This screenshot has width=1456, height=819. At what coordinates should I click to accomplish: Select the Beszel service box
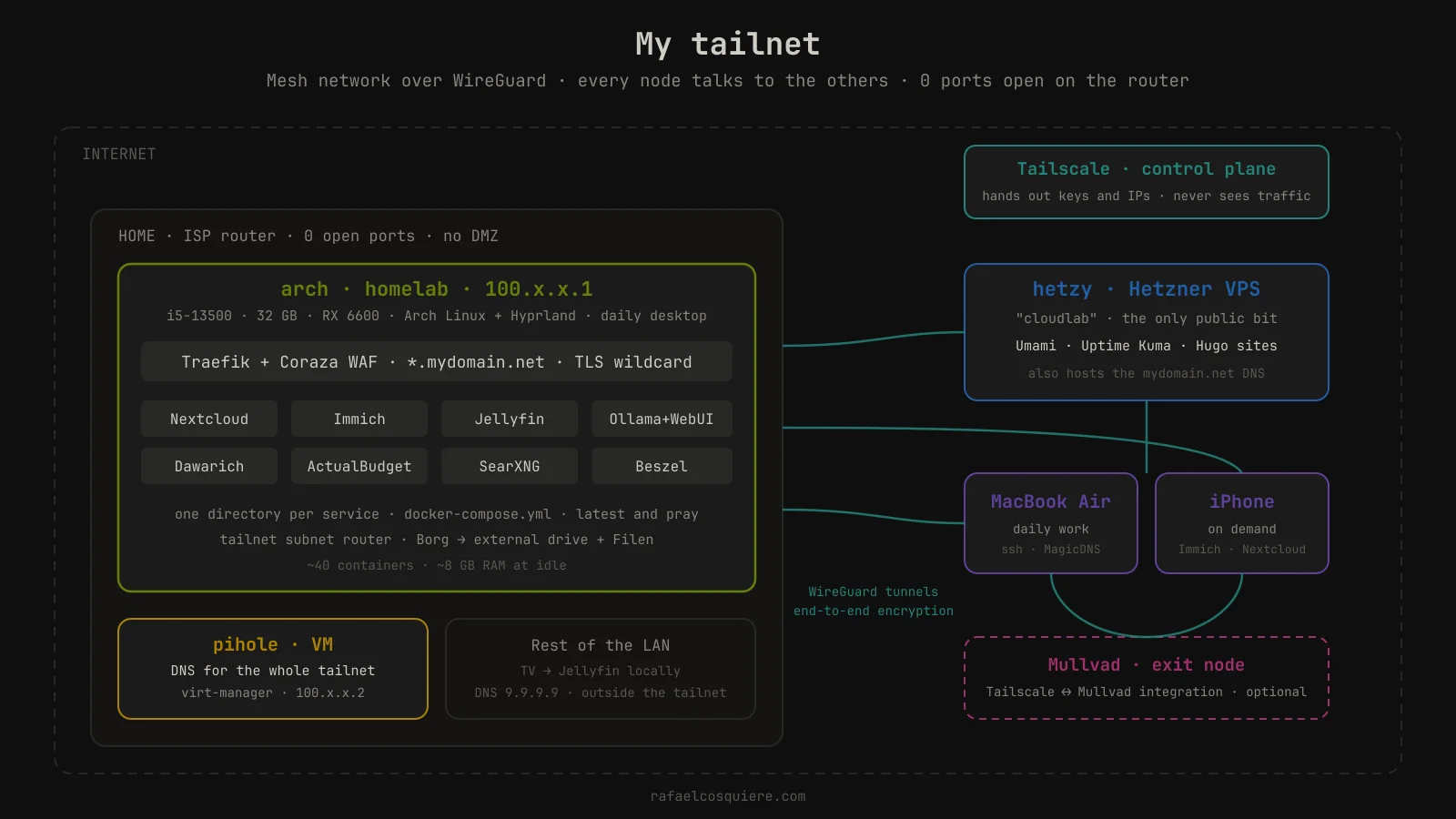click(x=662, y=466)
